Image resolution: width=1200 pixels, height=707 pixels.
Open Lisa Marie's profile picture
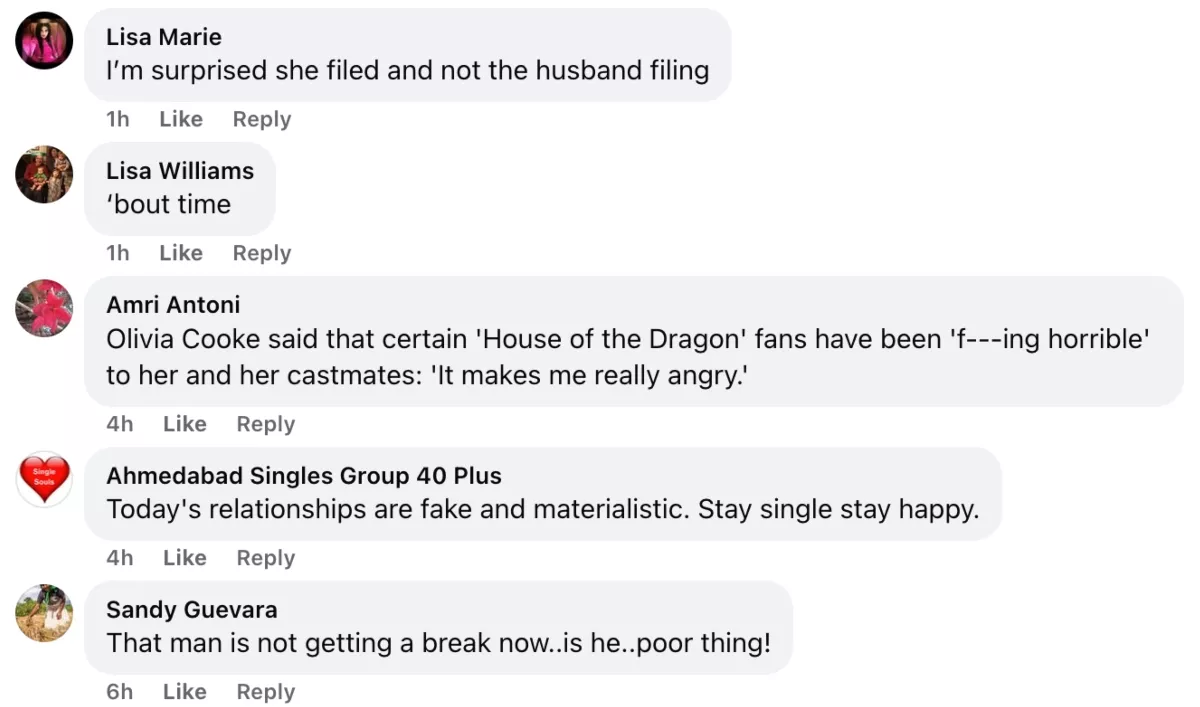45,41
